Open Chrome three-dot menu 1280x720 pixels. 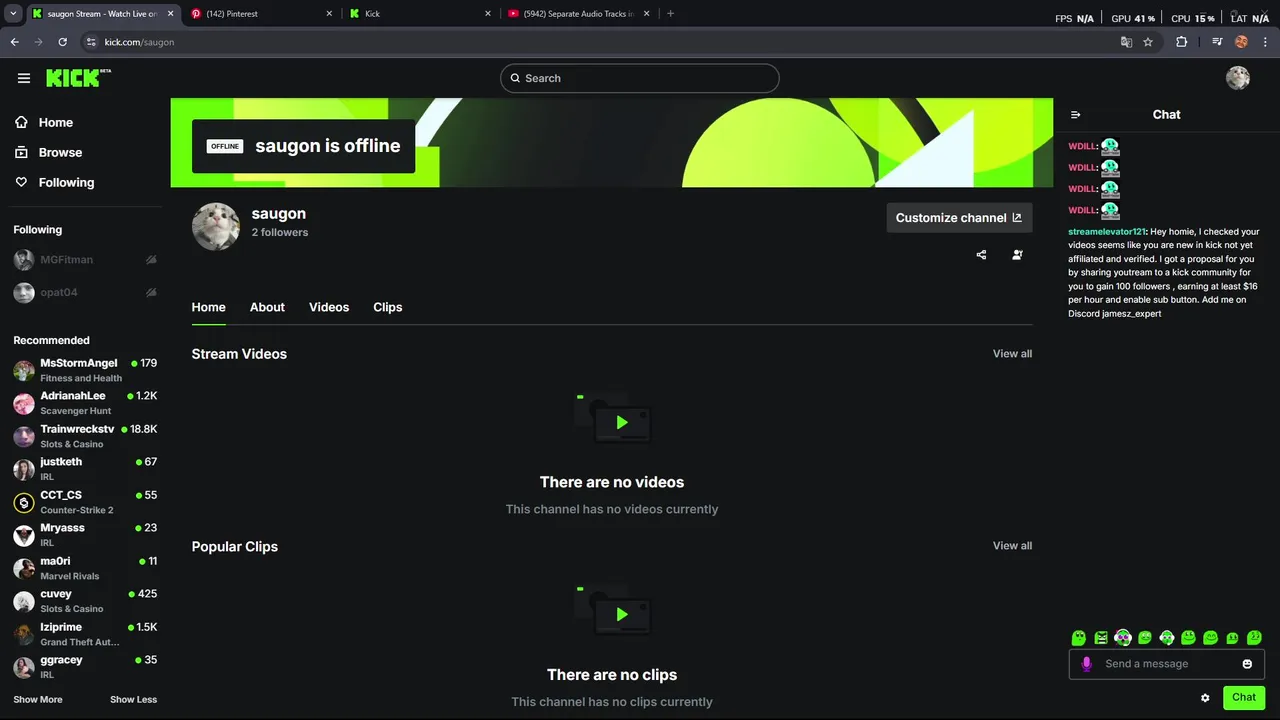[1266, 42]
